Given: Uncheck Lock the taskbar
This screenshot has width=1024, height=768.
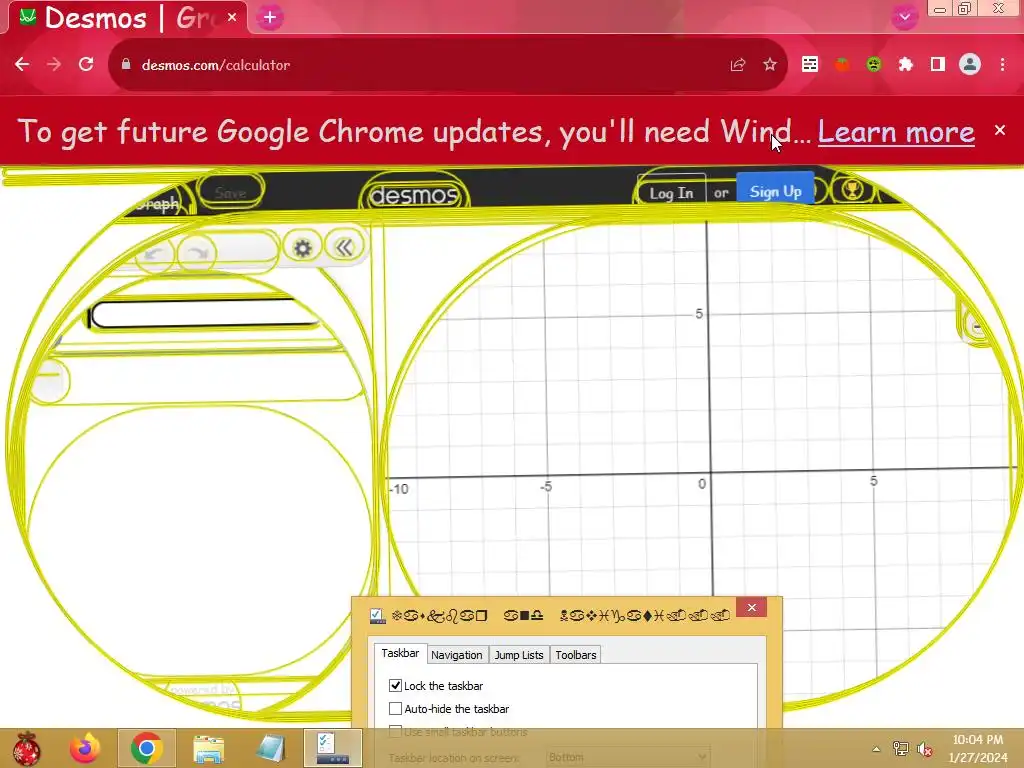Looking at the screenshot, I should [395, 686].
